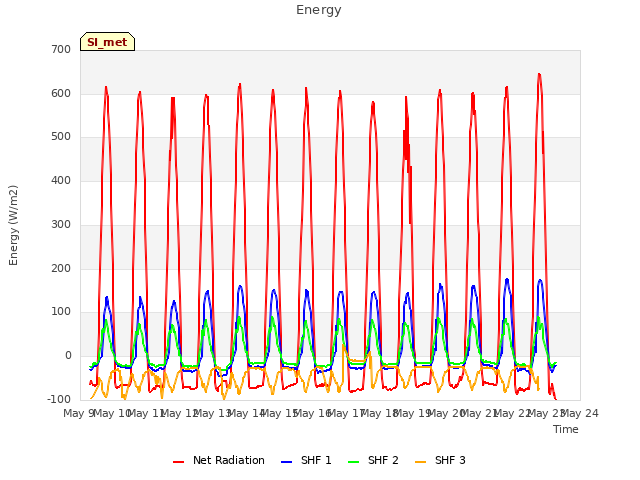
Task: Click the Net Radiation peak on May 22
Action: coord(507,87)
